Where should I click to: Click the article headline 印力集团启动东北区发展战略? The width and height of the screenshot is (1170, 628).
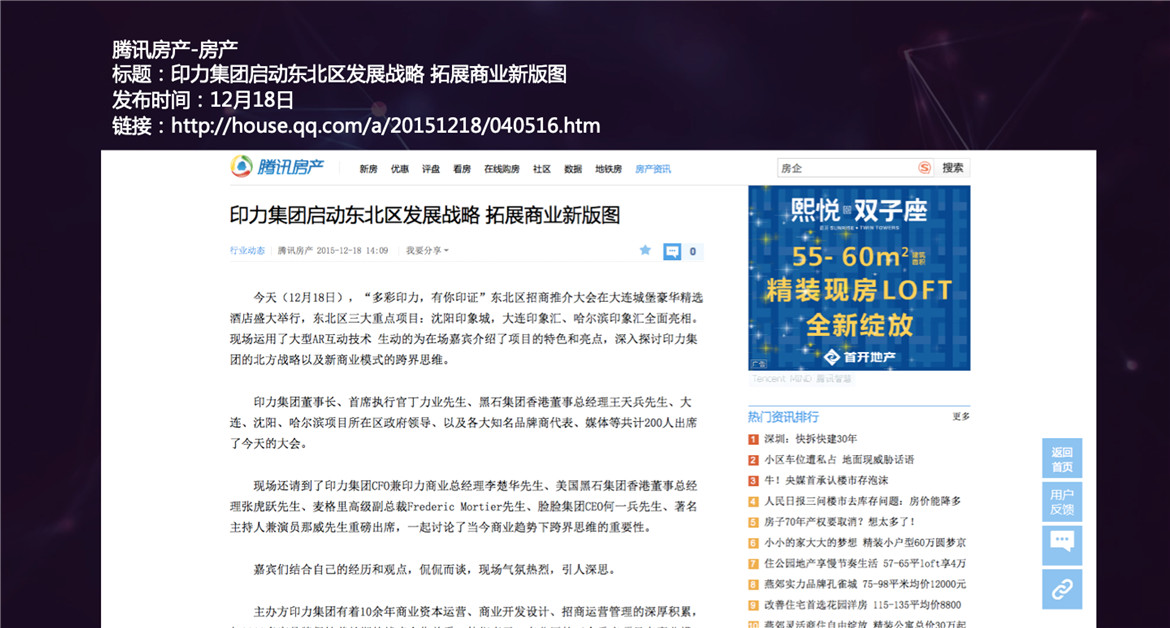click(x=425, y=216)
